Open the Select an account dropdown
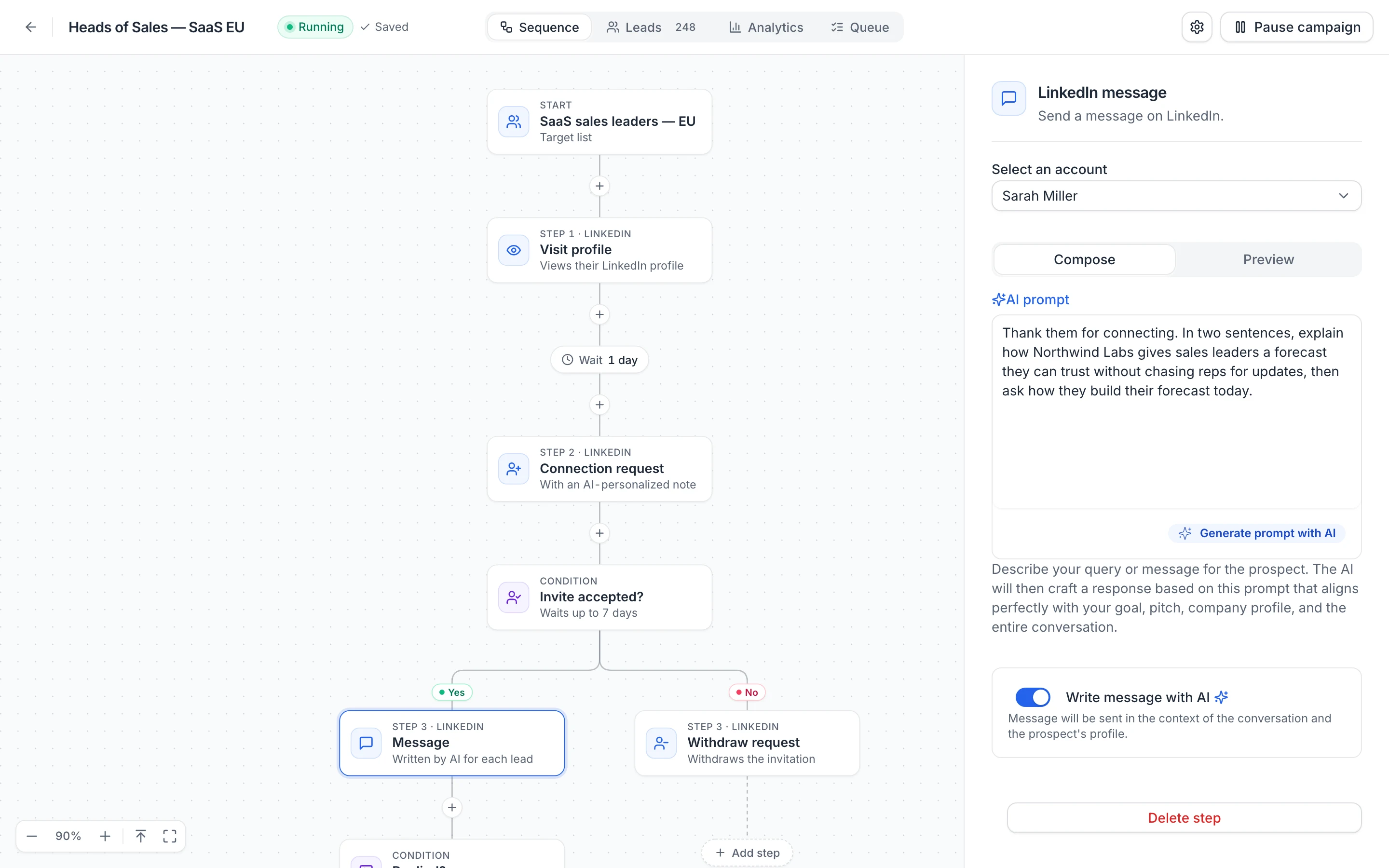 pyautogui.click(x=1176, y=196)
